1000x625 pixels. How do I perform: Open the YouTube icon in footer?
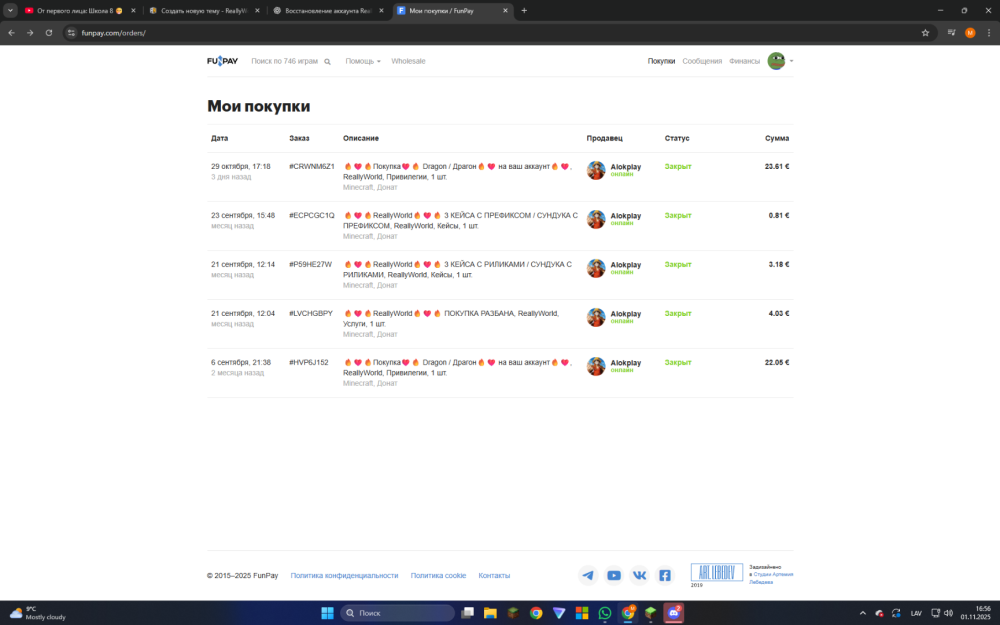click(x=614, y=575)
